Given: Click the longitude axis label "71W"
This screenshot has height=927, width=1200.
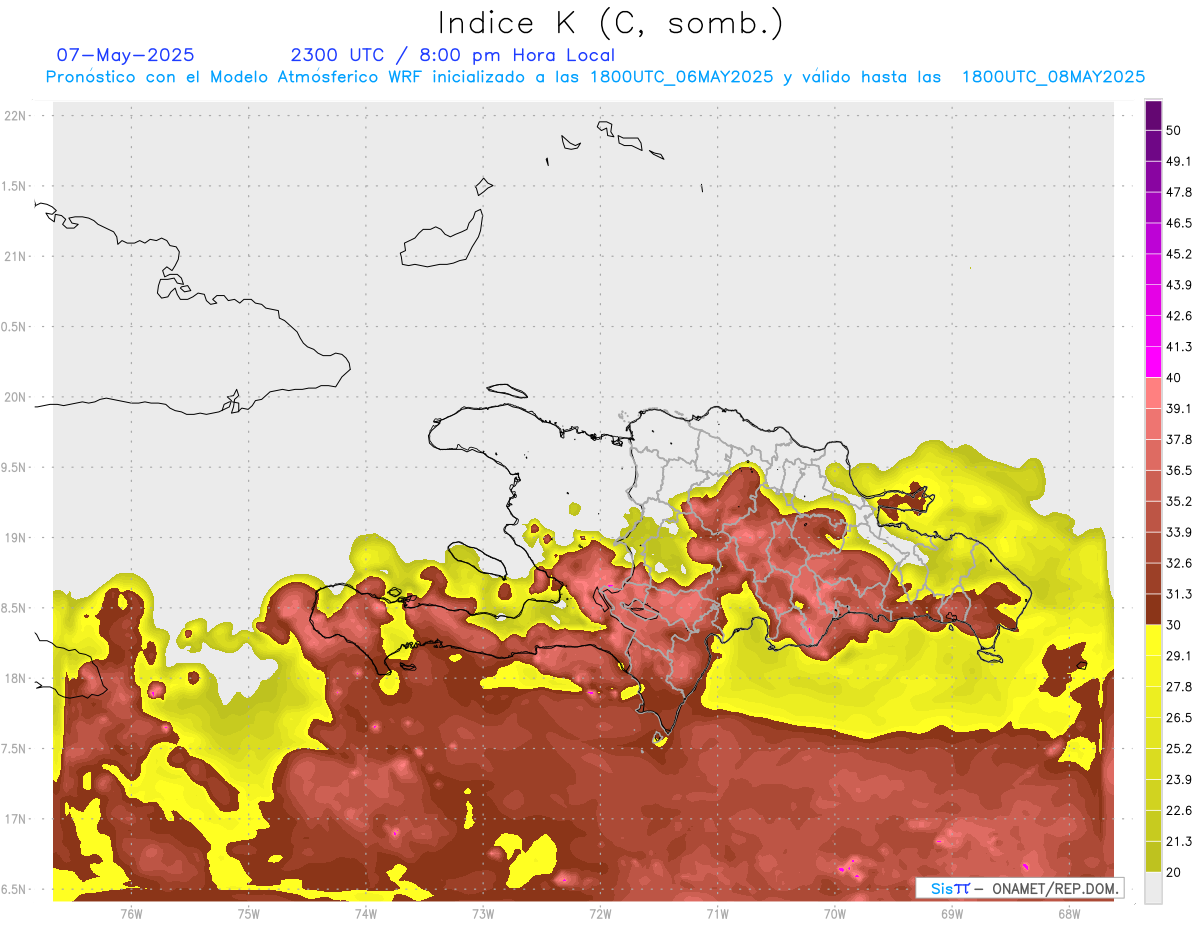Looking at the screenshot, I should point(717,913).
